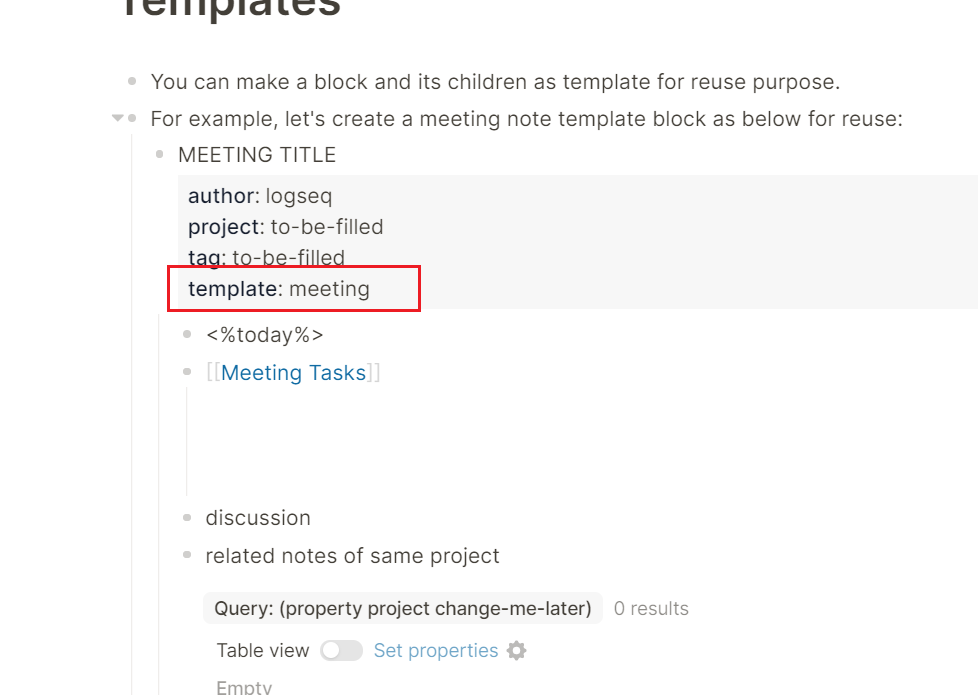Open query settings gear icon
The width and height of the screenshot is (978, 695).
pos(516,651)
